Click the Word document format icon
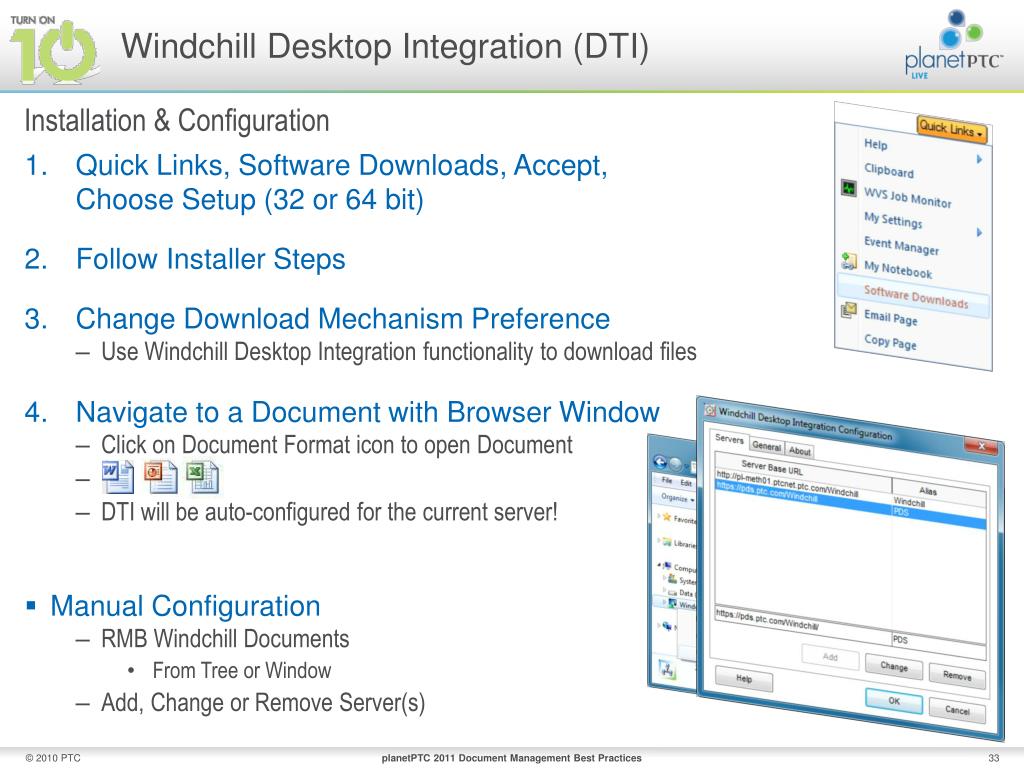Image resolution: width=1024 pixels, height=768 pixels. [x=118, y=477]
